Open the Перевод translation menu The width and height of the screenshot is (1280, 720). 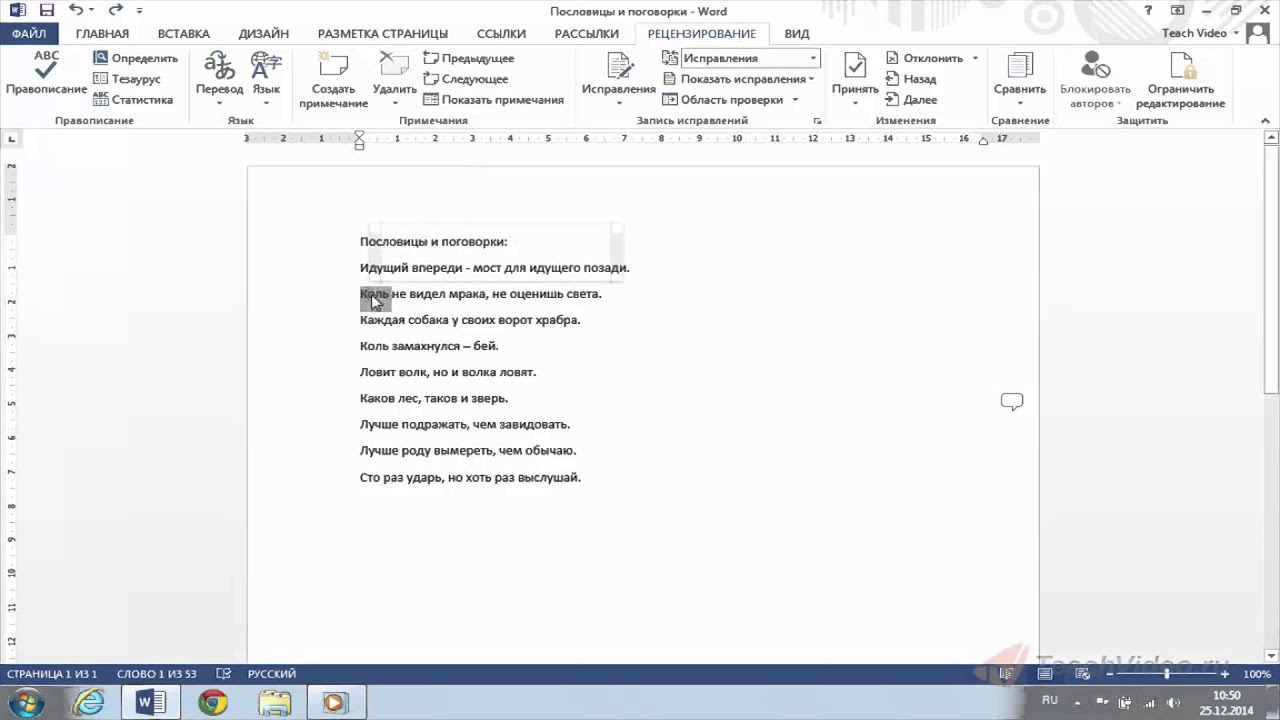coord(219,78)
